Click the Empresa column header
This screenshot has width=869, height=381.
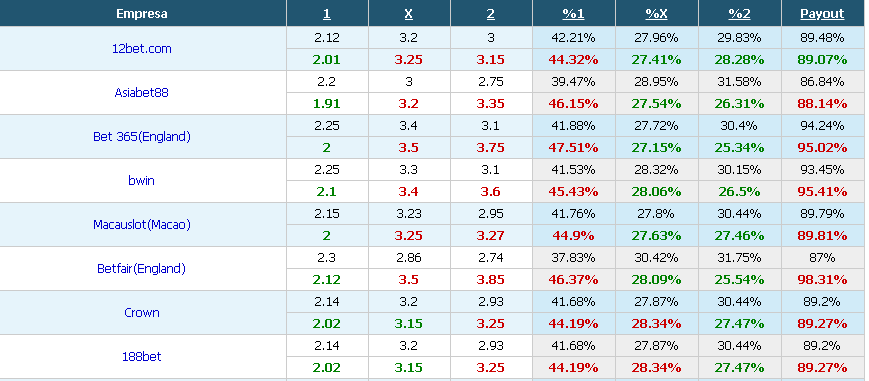coord(142,14)
